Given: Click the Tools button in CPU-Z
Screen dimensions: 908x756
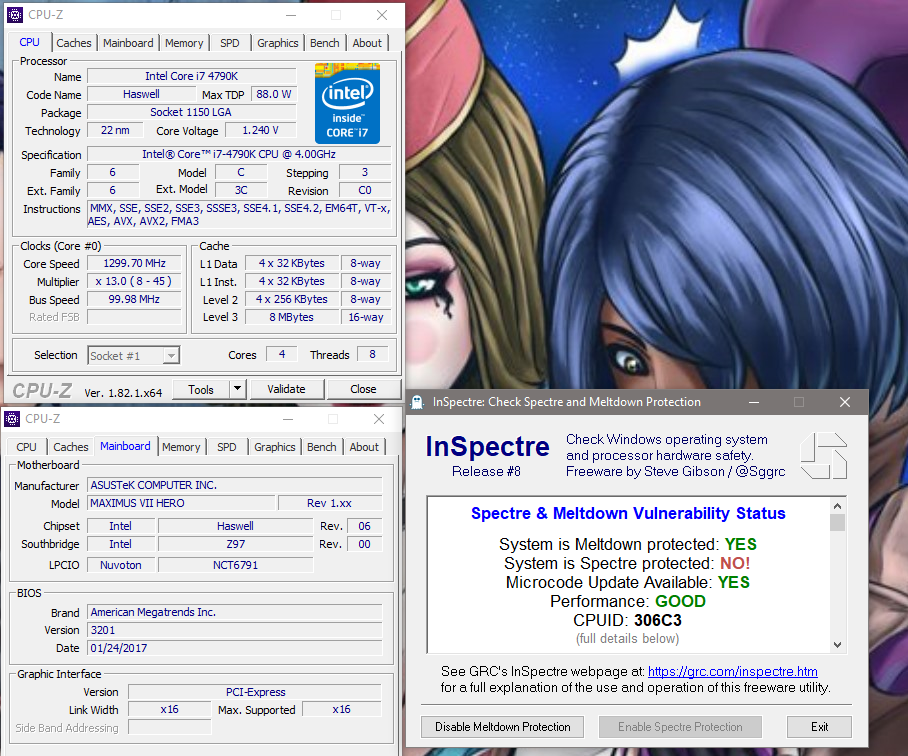Looking at the screenshot, I should [201, 389].
